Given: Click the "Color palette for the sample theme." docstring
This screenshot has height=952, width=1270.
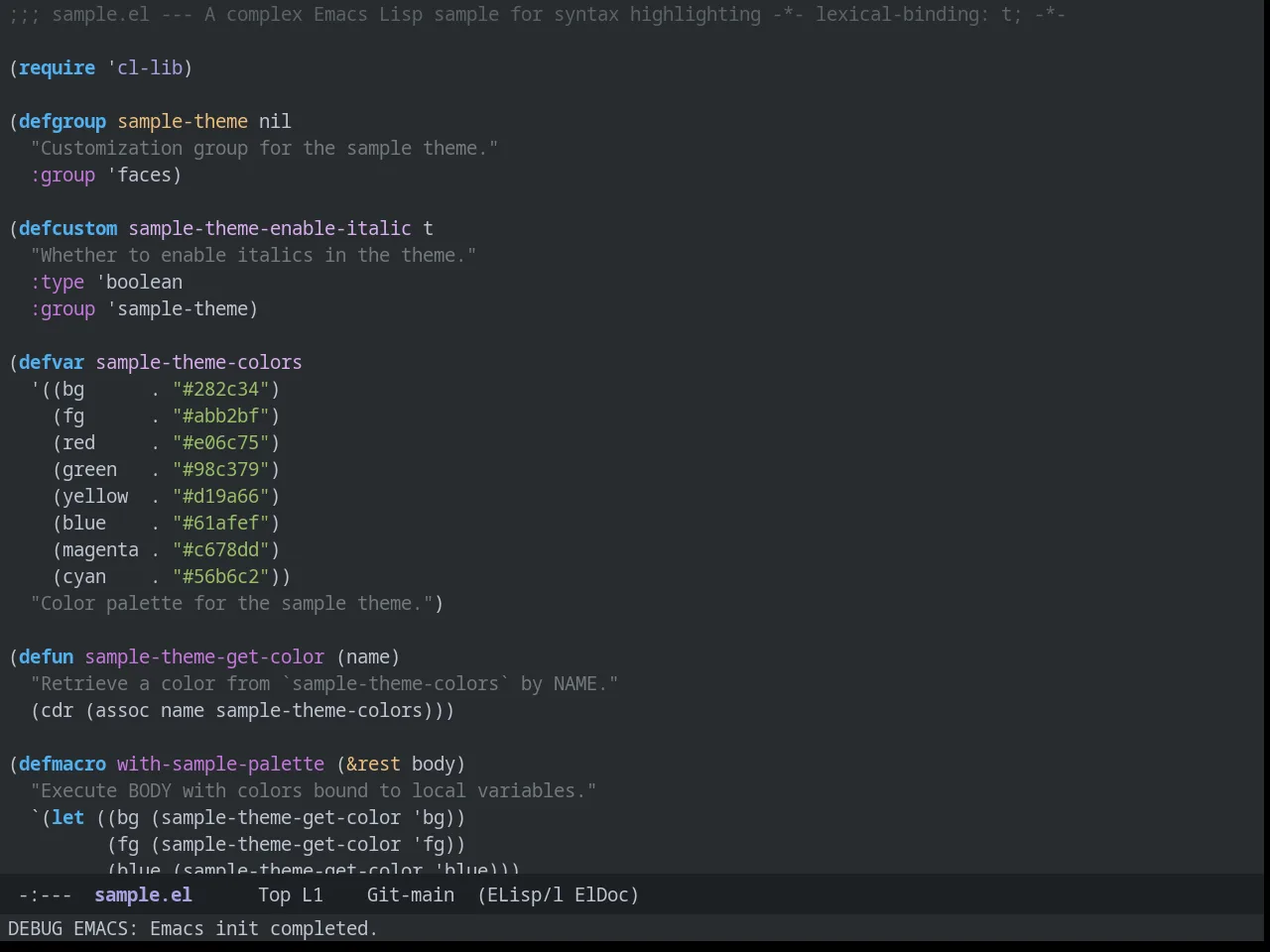Looking at the screenshot, I should pos(231,603).
